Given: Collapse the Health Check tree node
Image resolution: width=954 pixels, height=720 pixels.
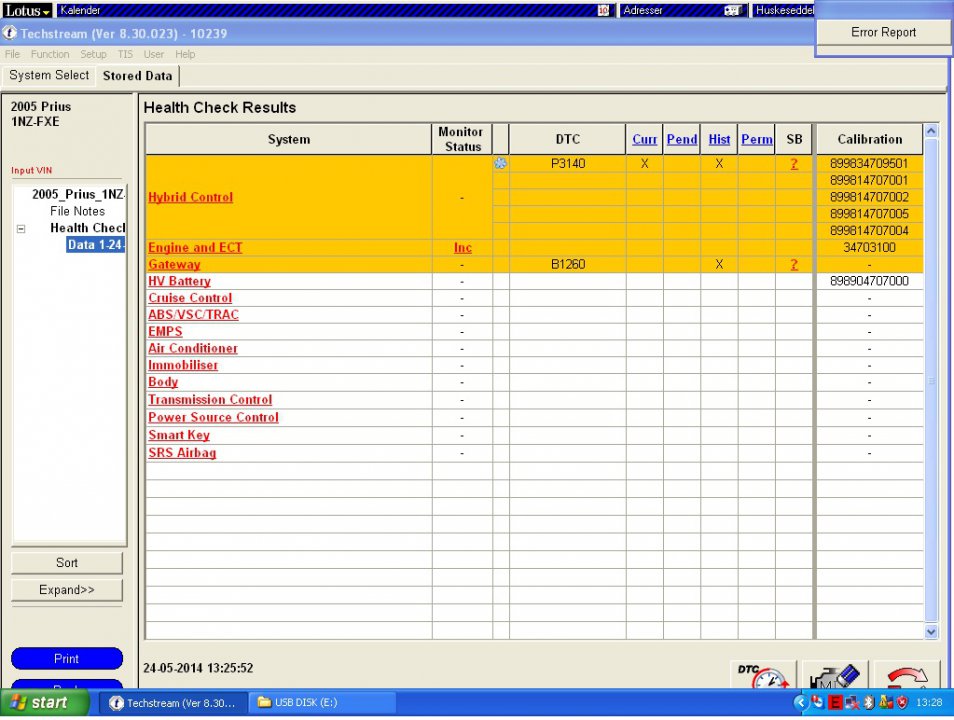Looking at the screenshot, I should [21, 229].
